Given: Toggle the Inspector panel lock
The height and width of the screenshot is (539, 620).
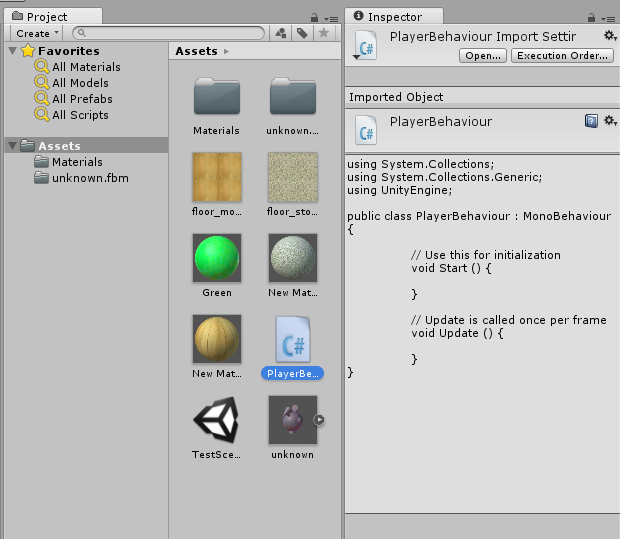Looking at the screenshot, I should 592,18.
